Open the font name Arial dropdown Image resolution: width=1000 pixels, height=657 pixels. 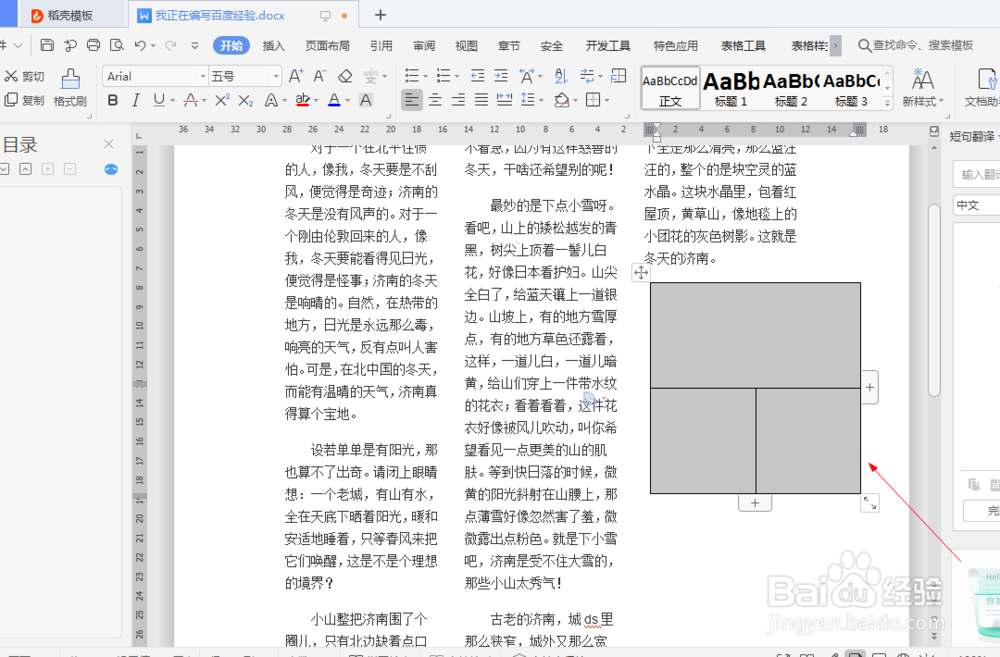(x=203, y=77)
